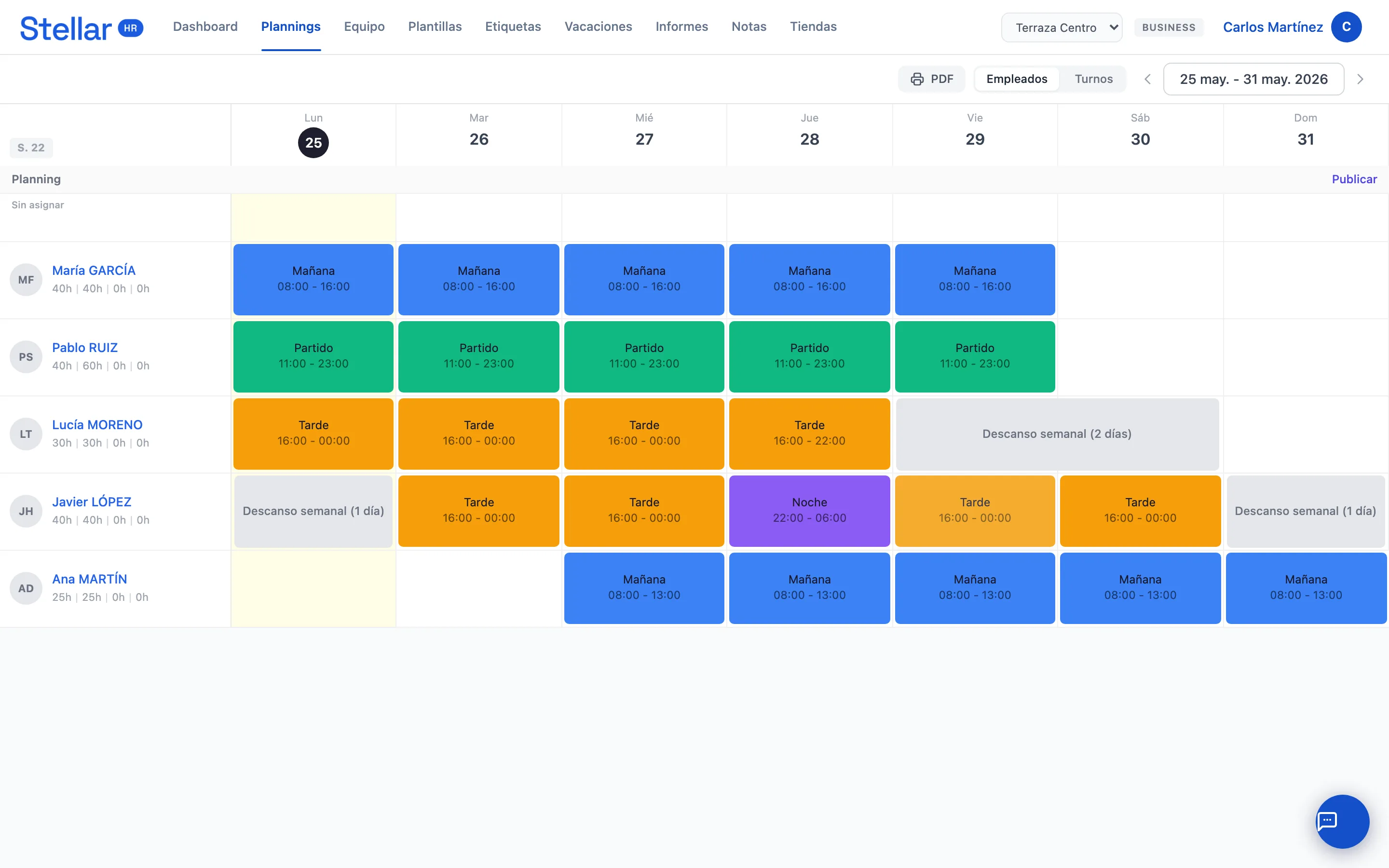Open the Equipo tab
This screenshot has height=868, width=1389.
[364, 27]
